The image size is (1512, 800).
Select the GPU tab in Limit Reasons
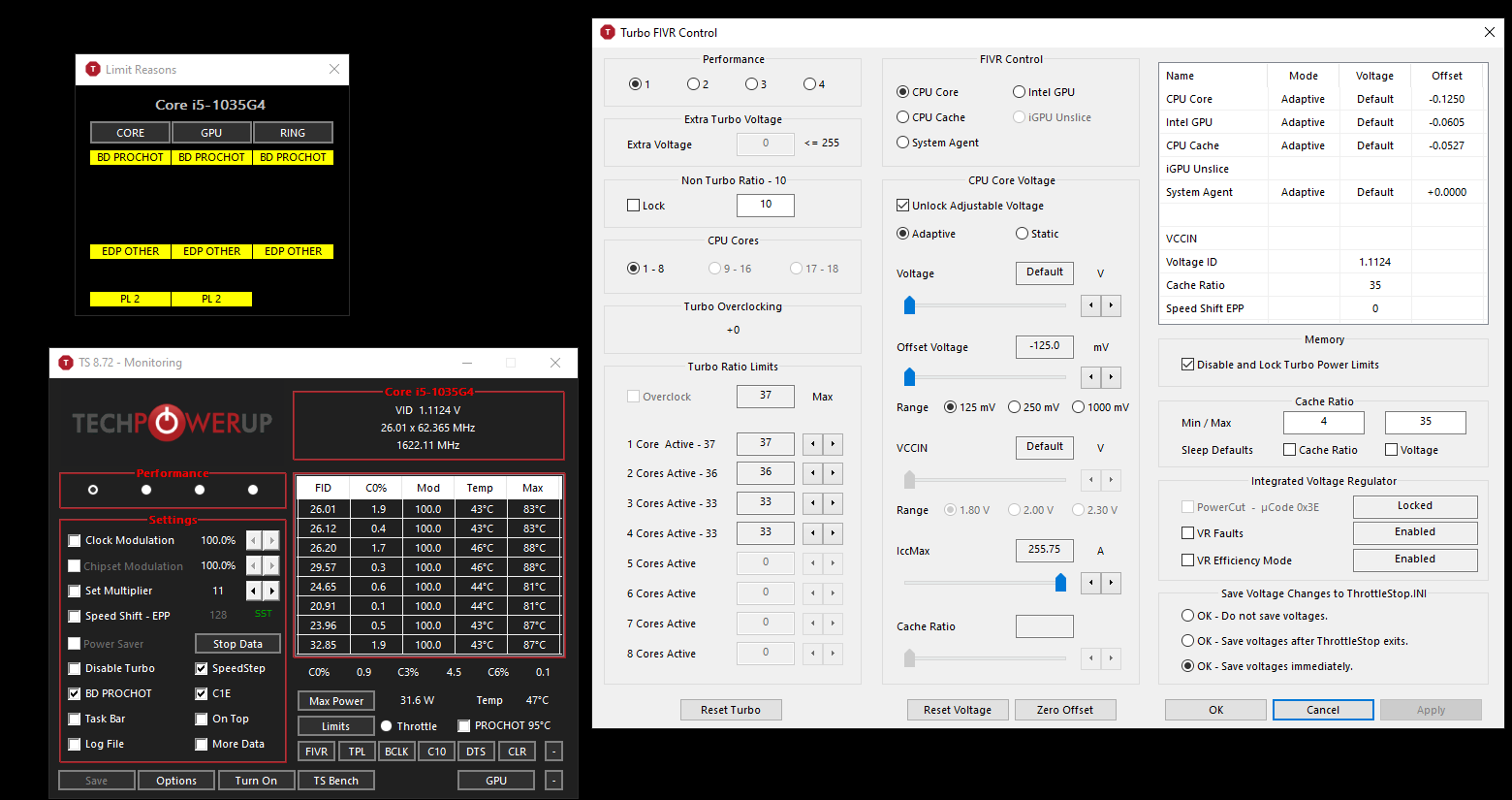tap(211, 133)
